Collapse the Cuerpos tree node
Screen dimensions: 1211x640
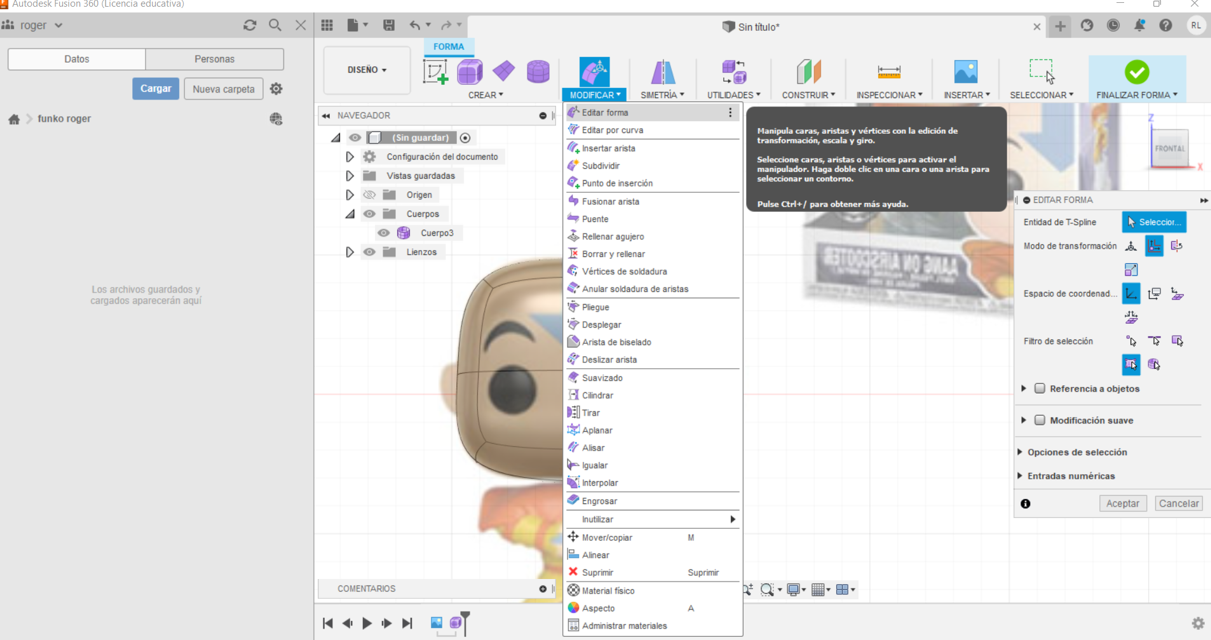(350, 214)
